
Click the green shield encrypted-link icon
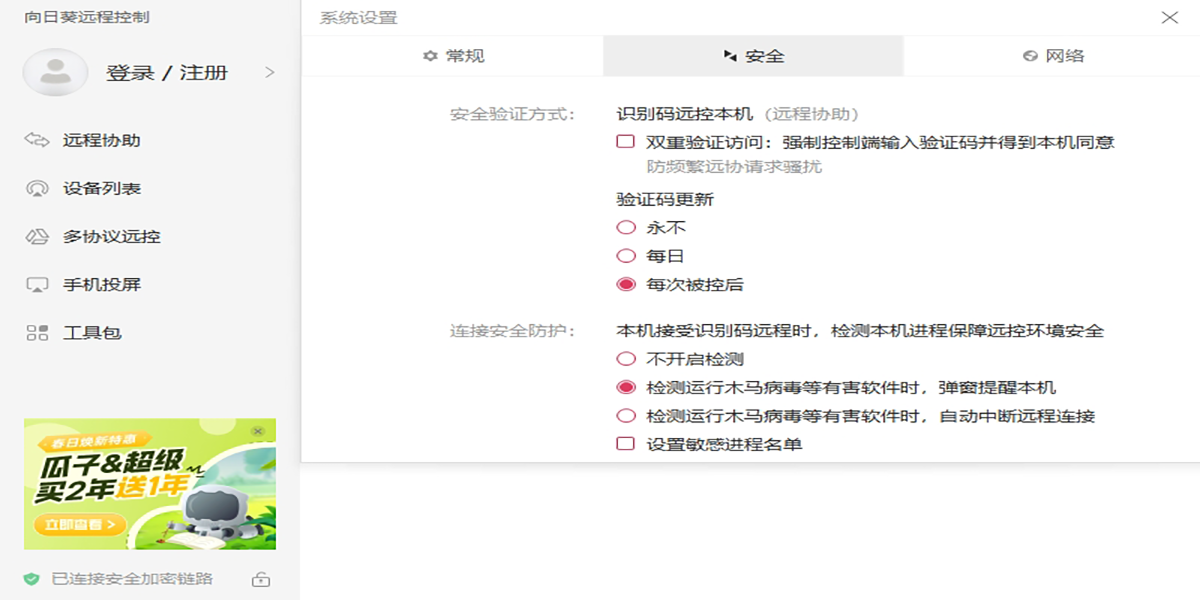point(32,578)
